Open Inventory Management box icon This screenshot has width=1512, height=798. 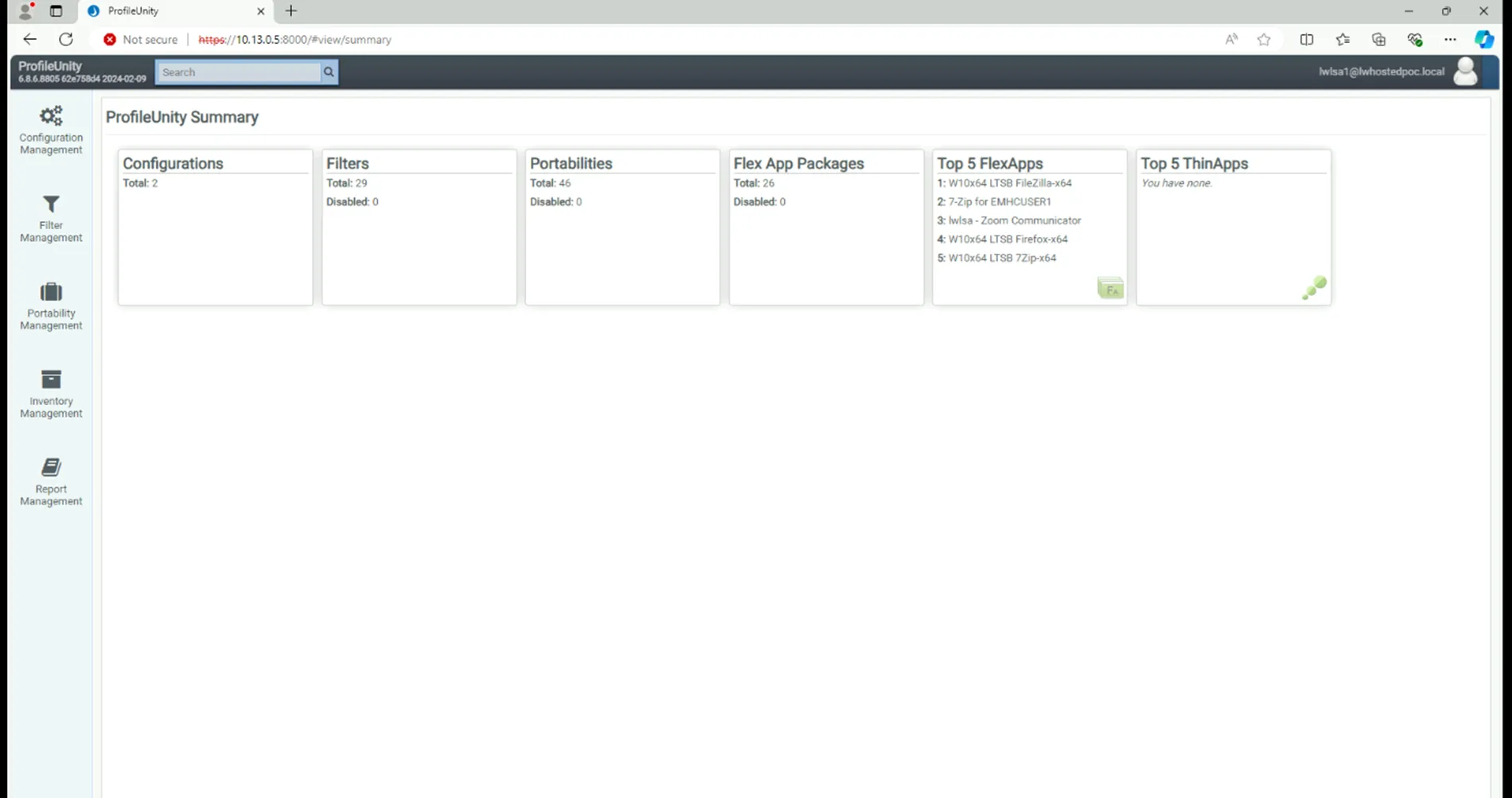51,380
